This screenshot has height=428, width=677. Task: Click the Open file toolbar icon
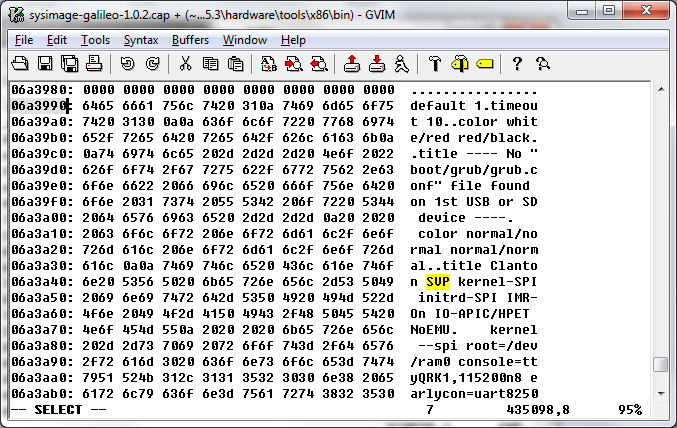coord(20,64)
